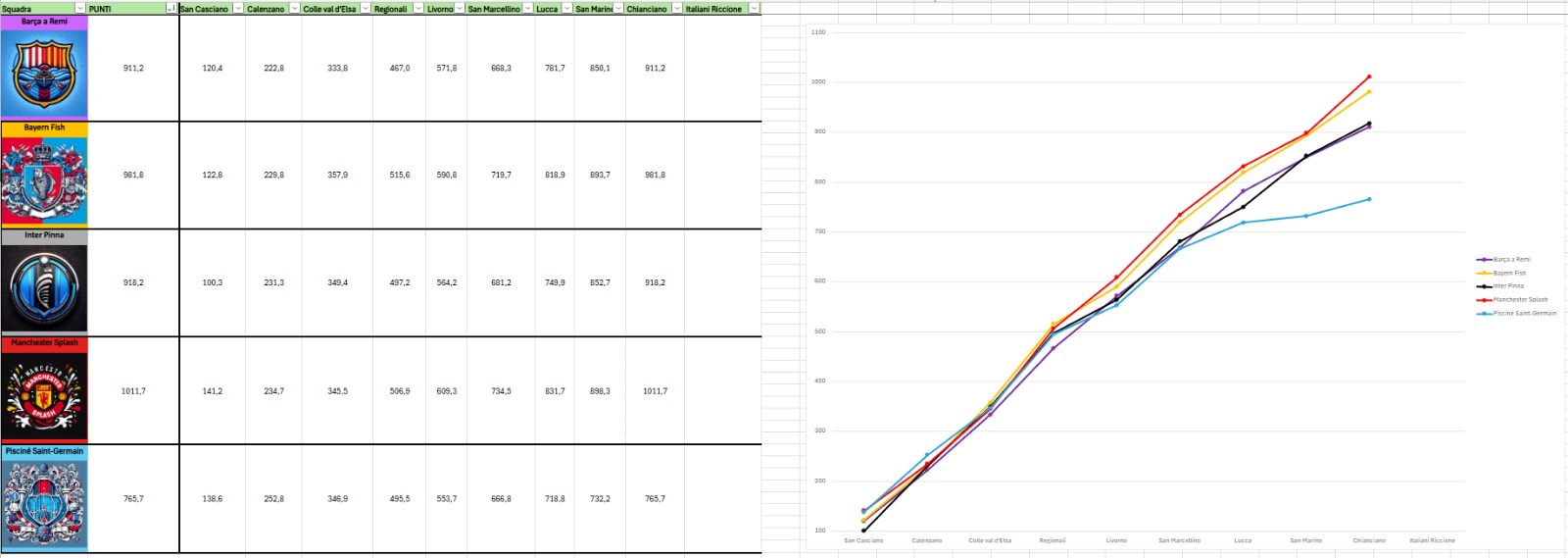
Task: Open the San Marcellino column filter
Action: coord(527,8)
